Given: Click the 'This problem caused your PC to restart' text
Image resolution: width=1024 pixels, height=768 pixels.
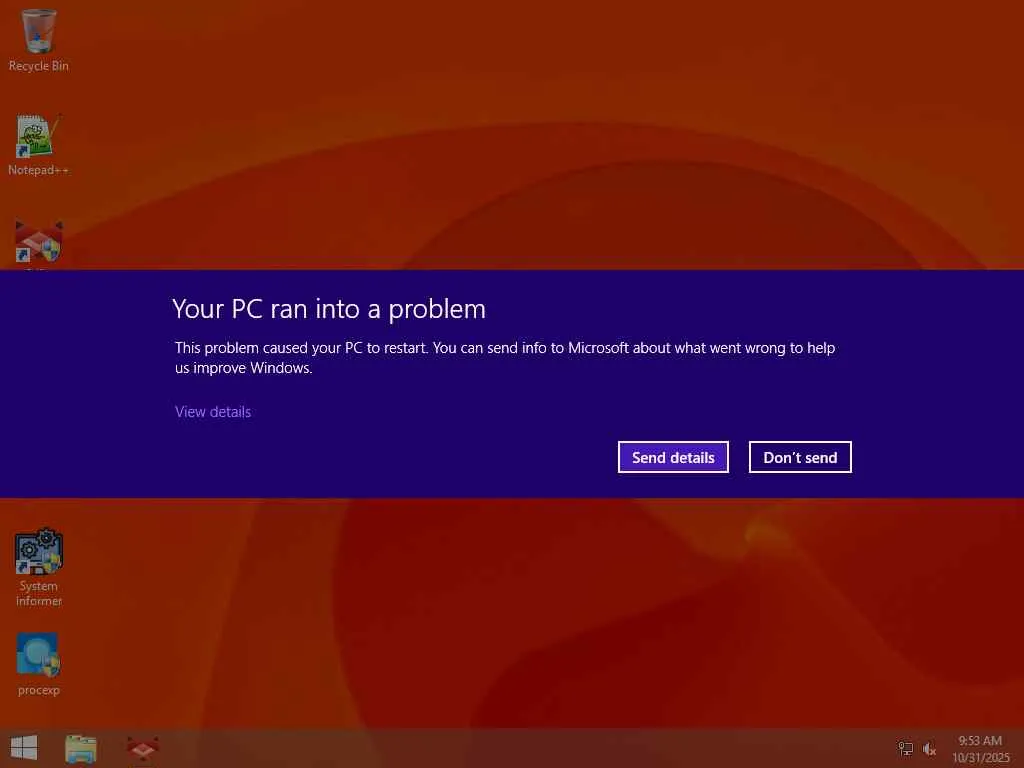Looking at the screenshot, I should 301,348.
